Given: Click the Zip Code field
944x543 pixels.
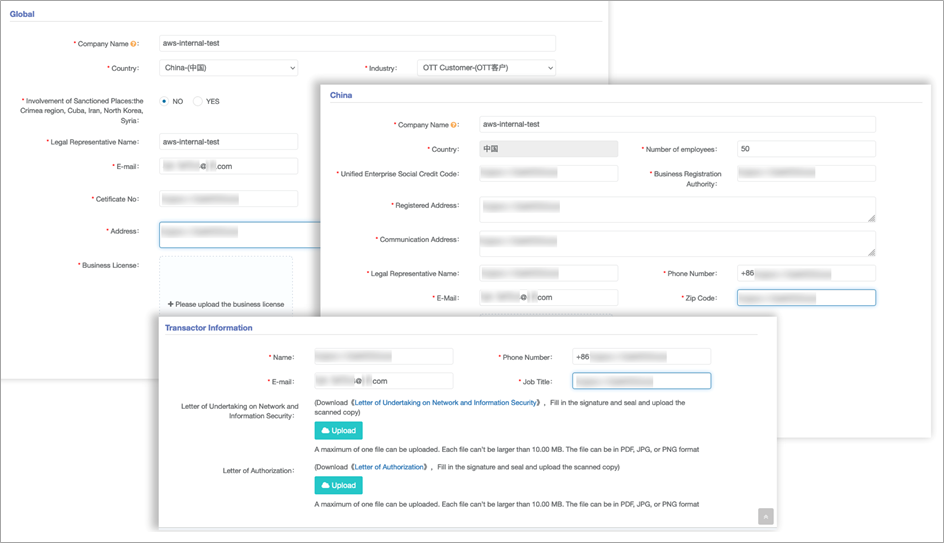Looking at the screenshot, I should pos(807,297).
